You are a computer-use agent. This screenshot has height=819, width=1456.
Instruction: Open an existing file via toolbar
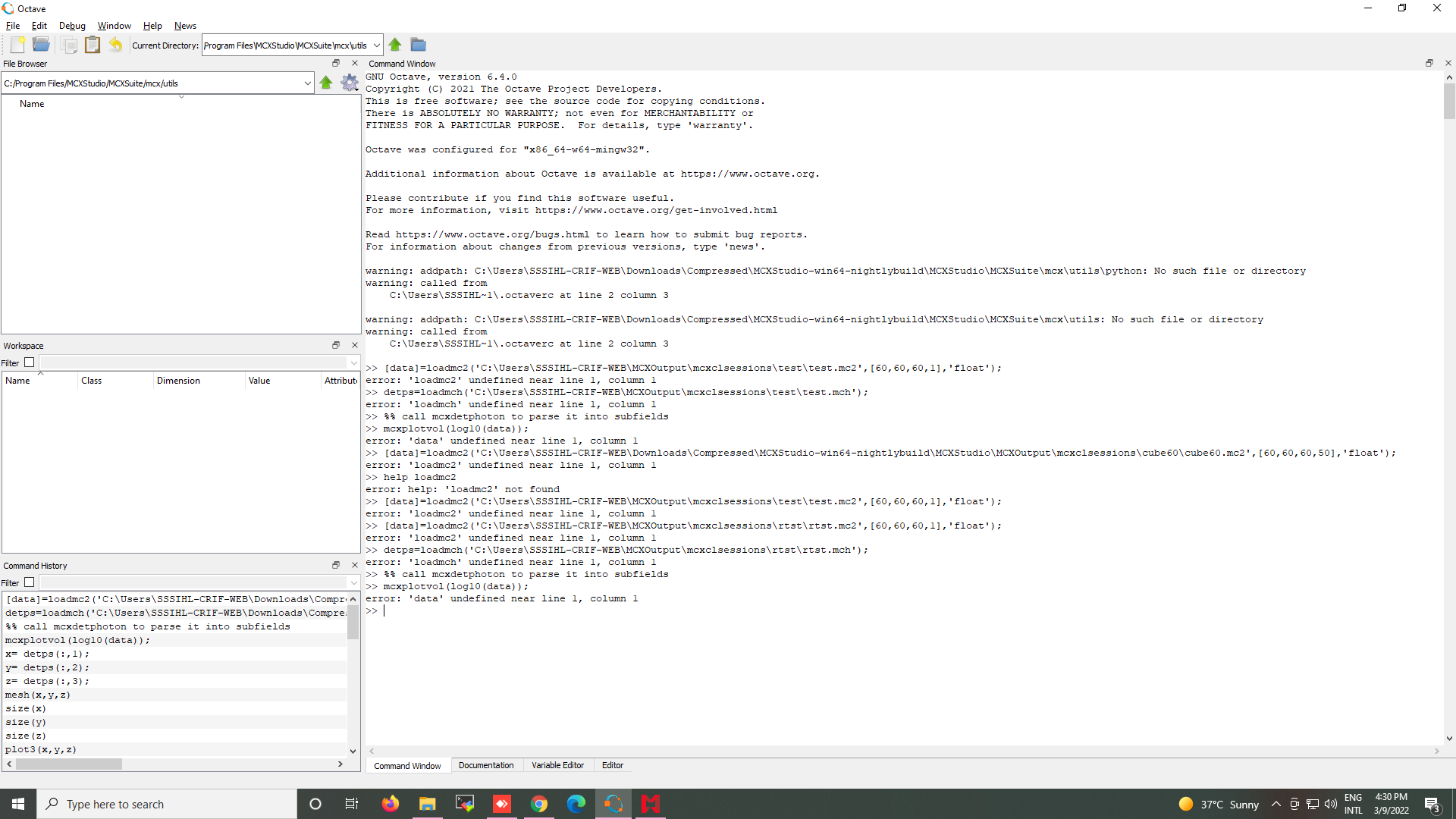point(41,45)
